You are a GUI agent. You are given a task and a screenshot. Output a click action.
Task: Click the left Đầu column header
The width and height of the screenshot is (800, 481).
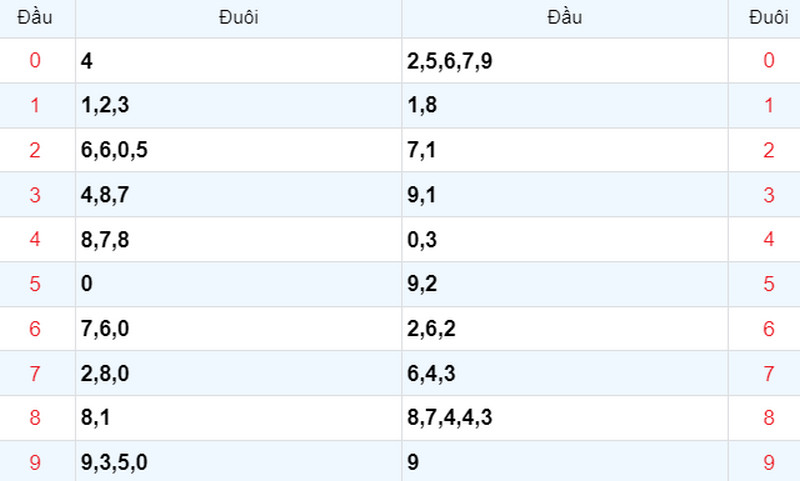pos(35,18)
